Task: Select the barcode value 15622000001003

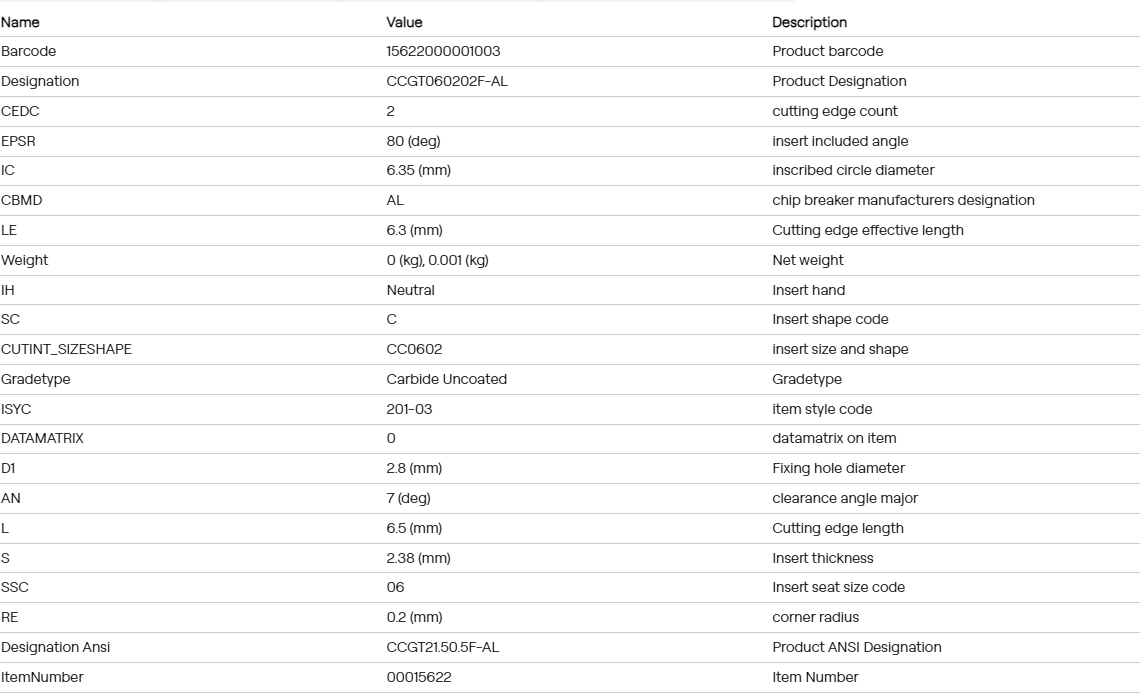Action: click(x=443, y=52)
